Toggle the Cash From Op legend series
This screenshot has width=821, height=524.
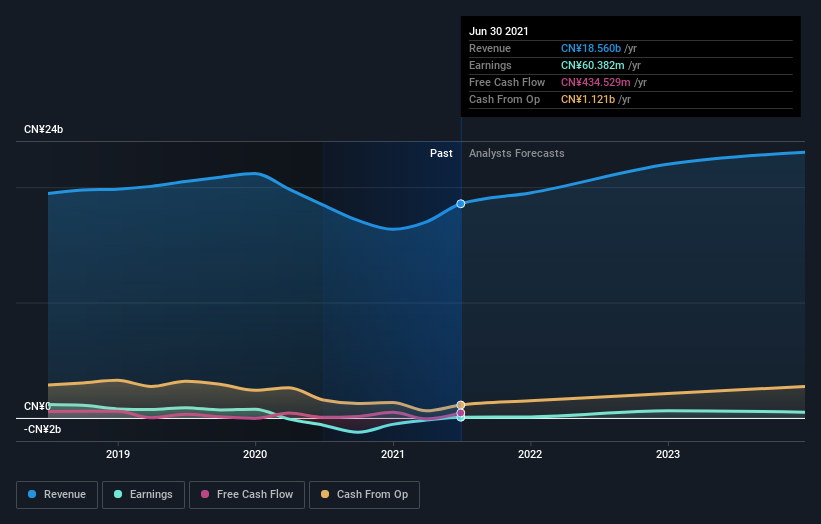[364, 495]
